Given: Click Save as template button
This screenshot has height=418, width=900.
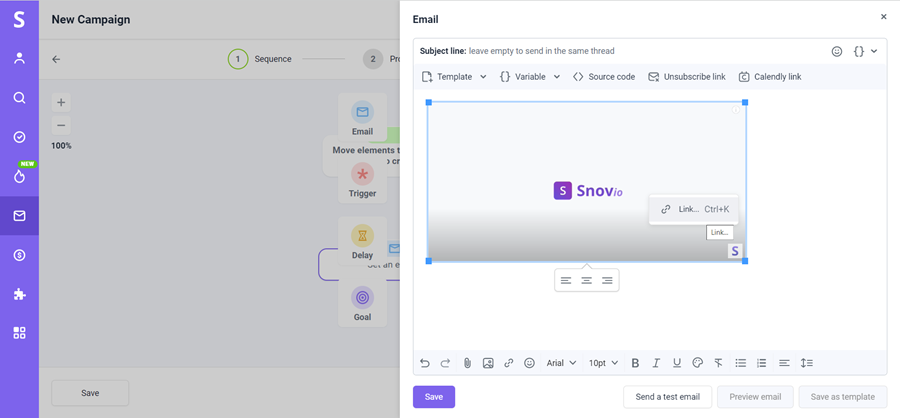Looking at the screenshot, I should click(x=843, y=397).
